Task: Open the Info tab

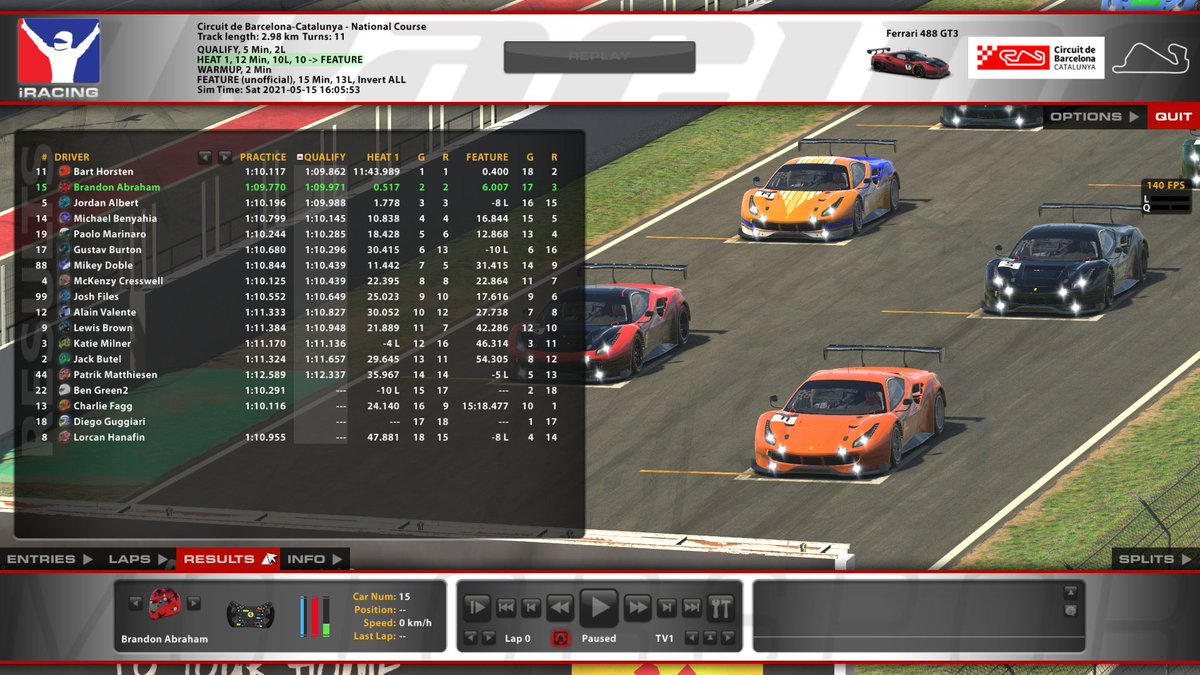Action: [315, 559]
